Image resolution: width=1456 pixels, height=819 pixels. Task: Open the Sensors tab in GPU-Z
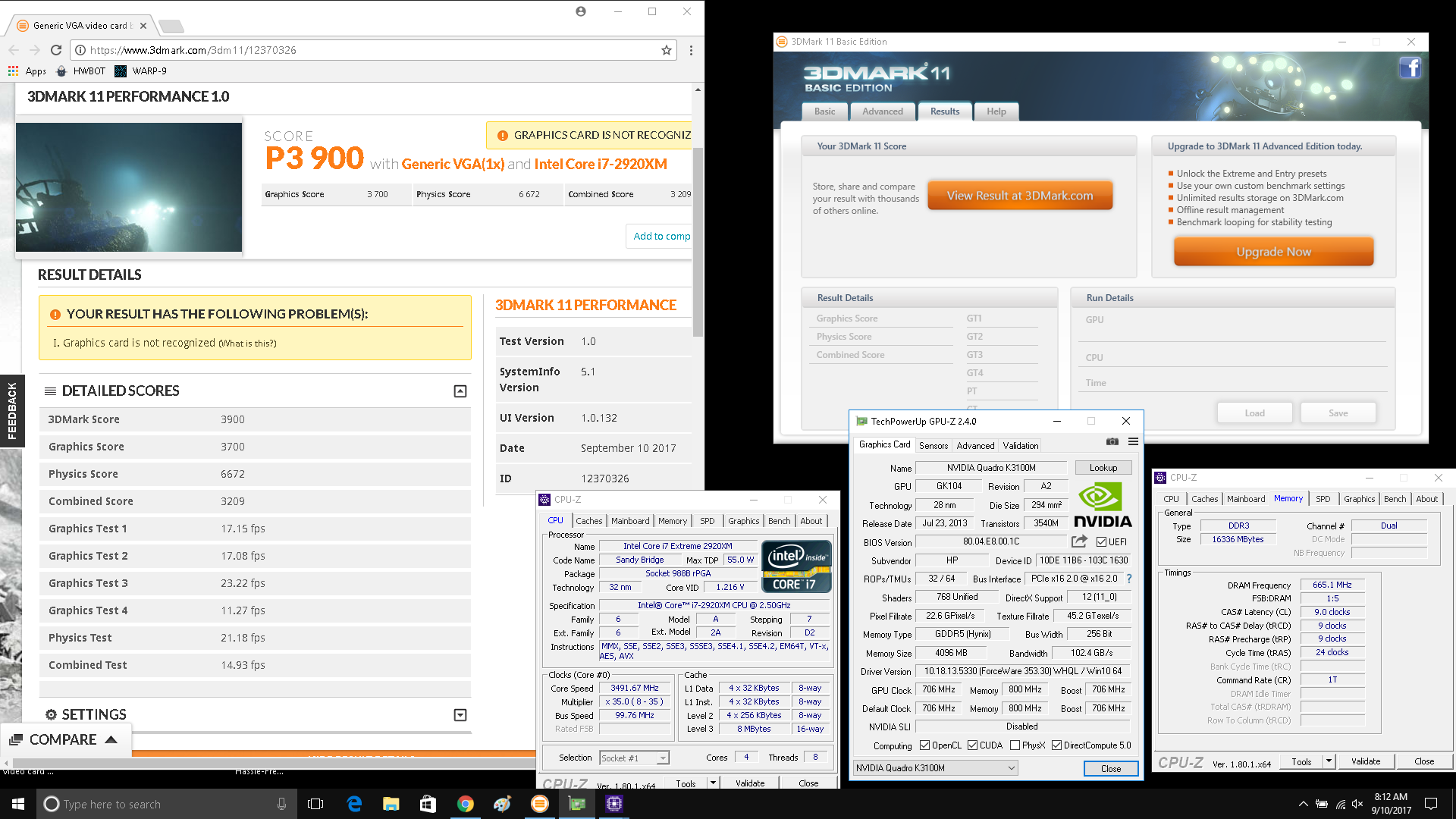(x=934, y=446)
